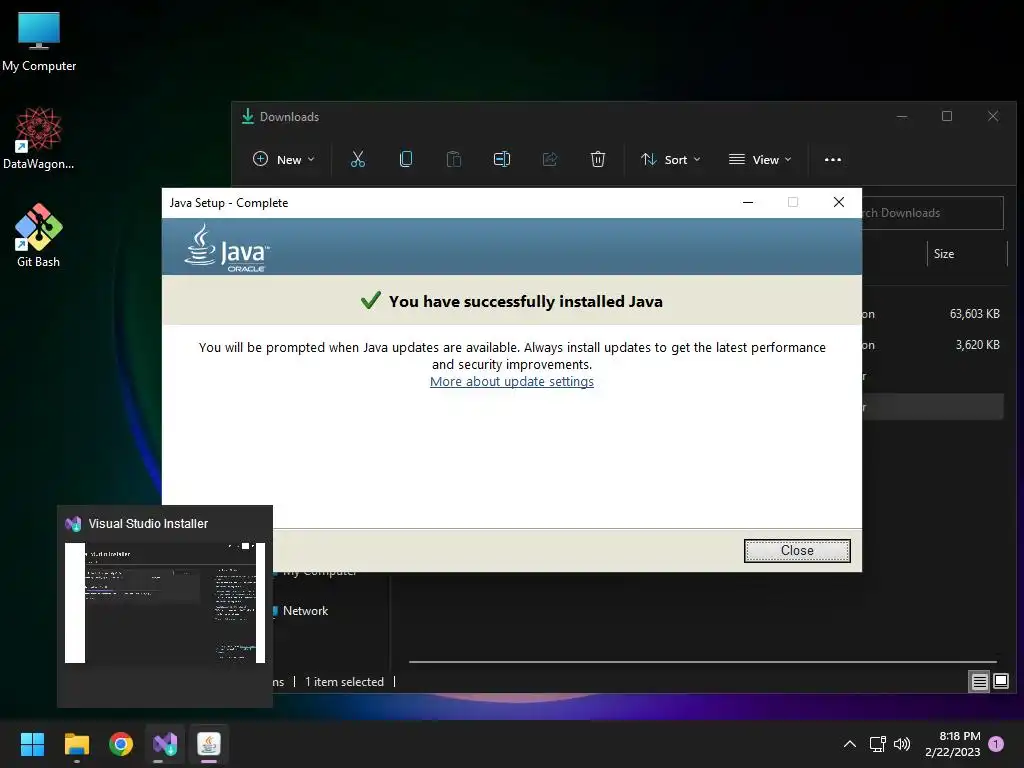This screenshot has width=1024, height=768.
Task: Click the Delete trash icon in Downloads toolbar
Action: click(x=598, y=159)
